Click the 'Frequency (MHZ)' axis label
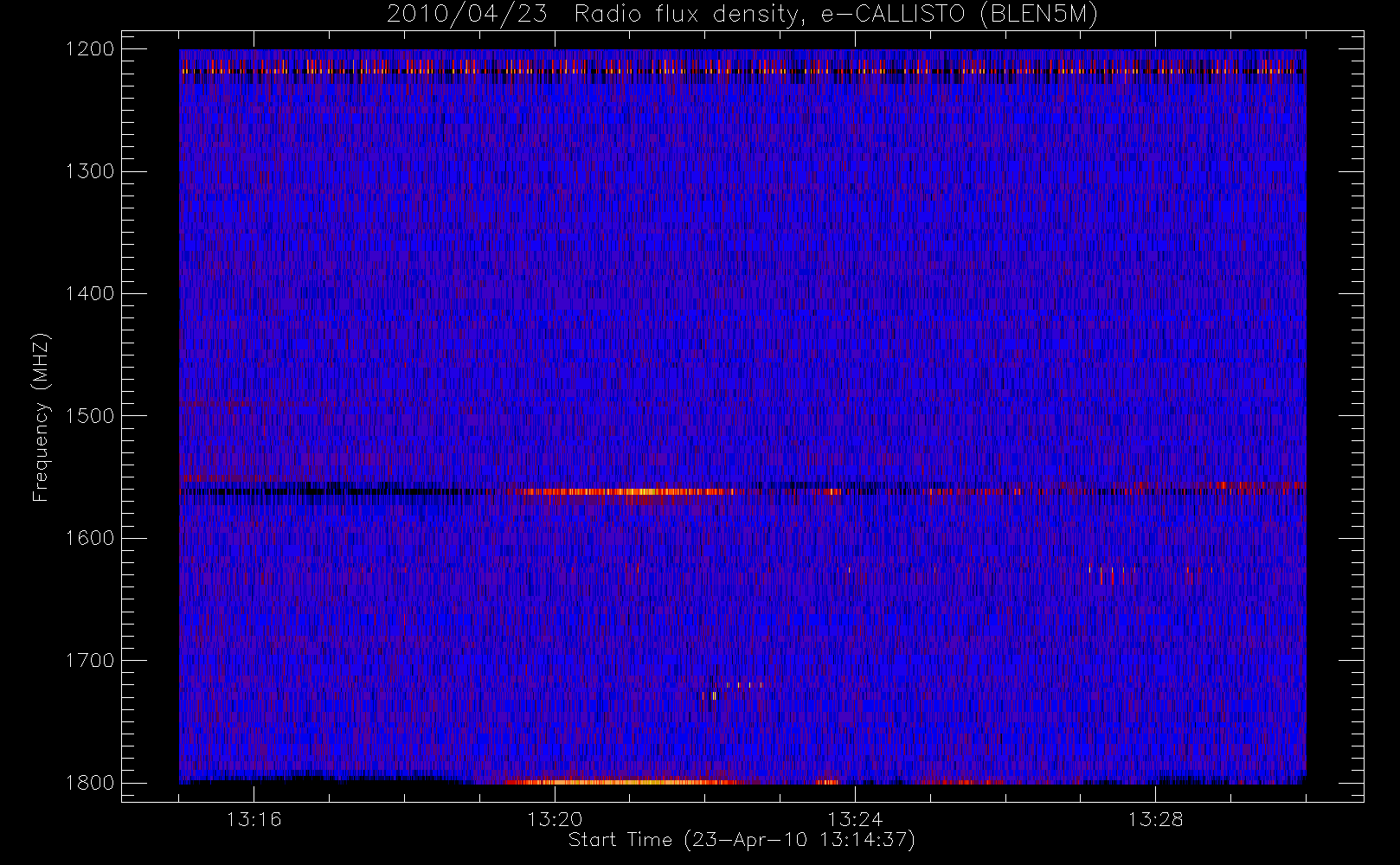 41,417
